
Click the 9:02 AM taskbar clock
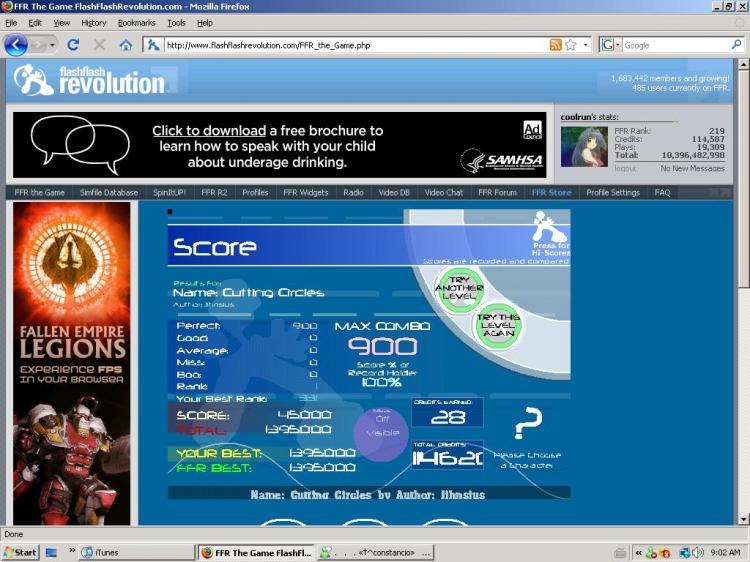tap(725, 552)
